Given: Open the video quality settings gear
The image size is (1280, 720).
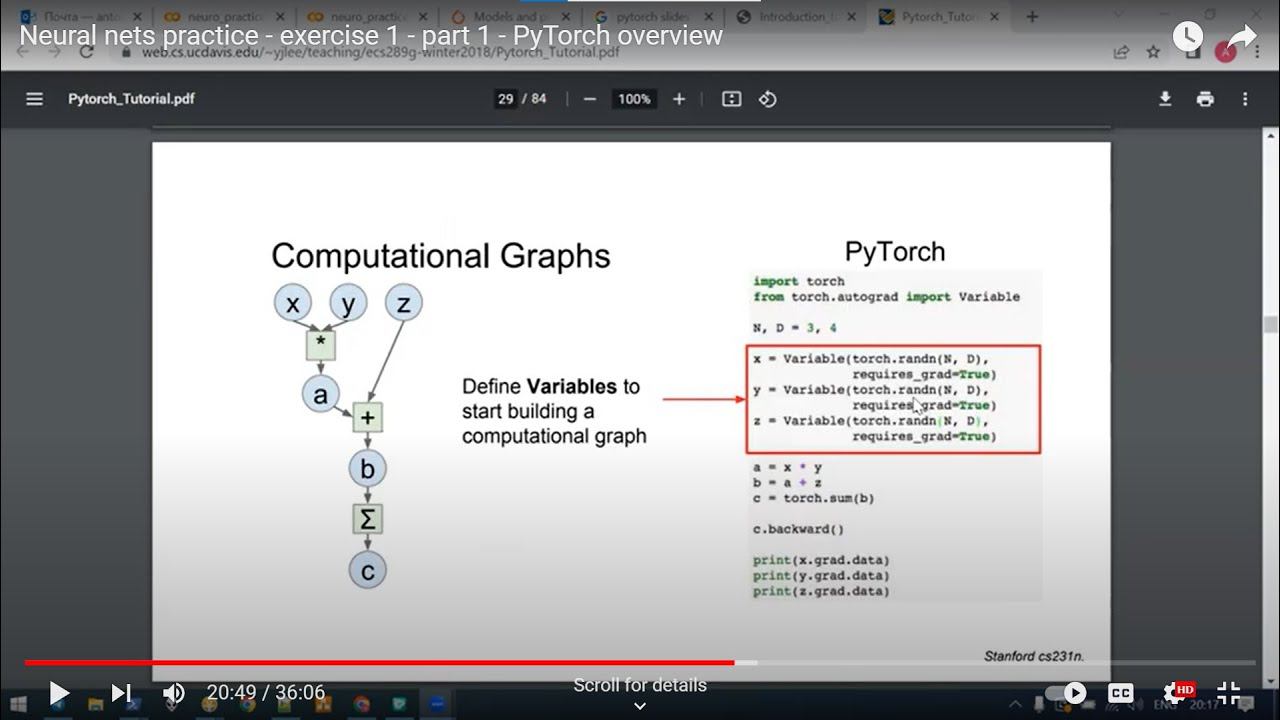Looking at the screenshot, I should pos(1177,692).
